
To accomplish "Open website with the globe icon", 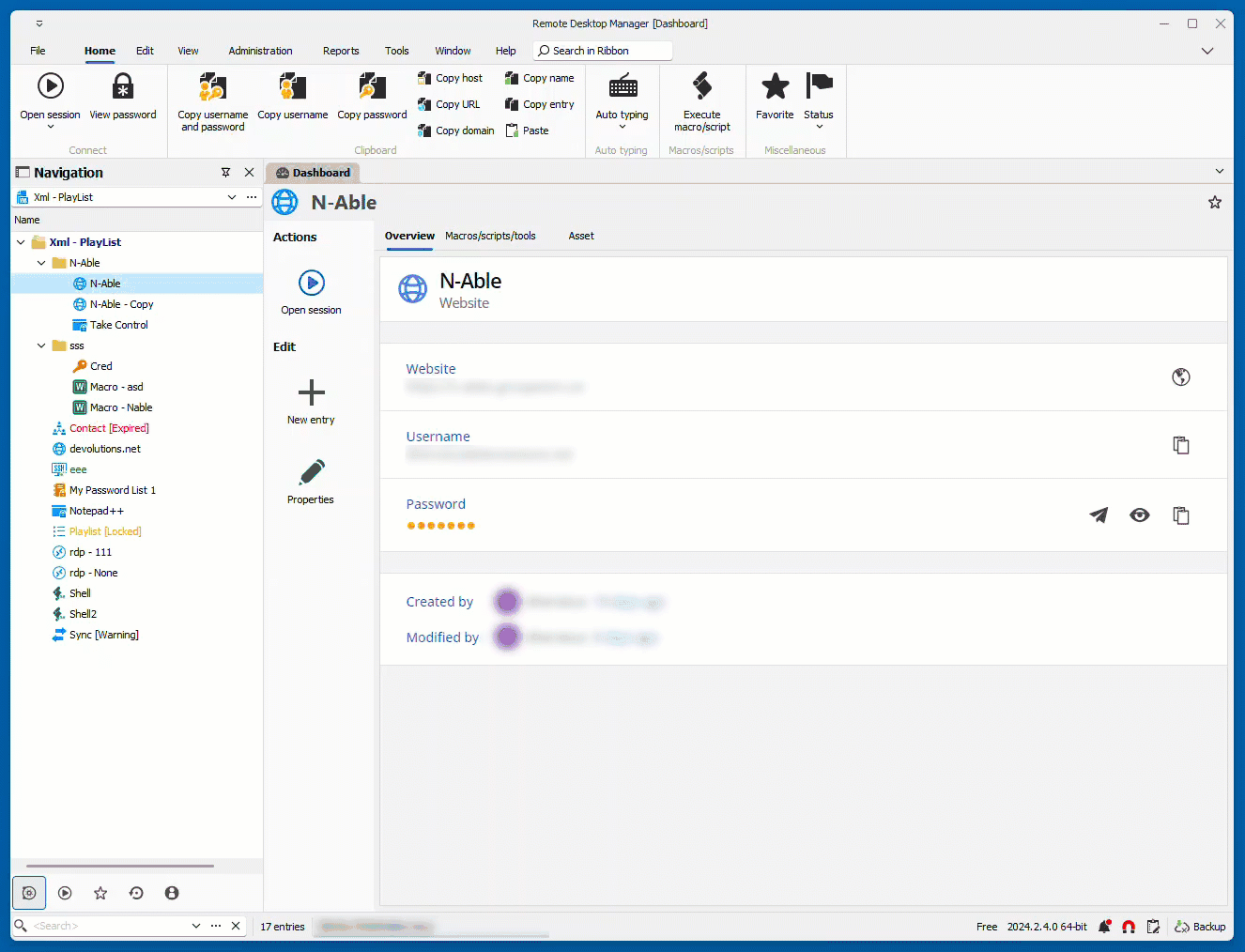I will pyautogui.click(x=1180, y=377).
